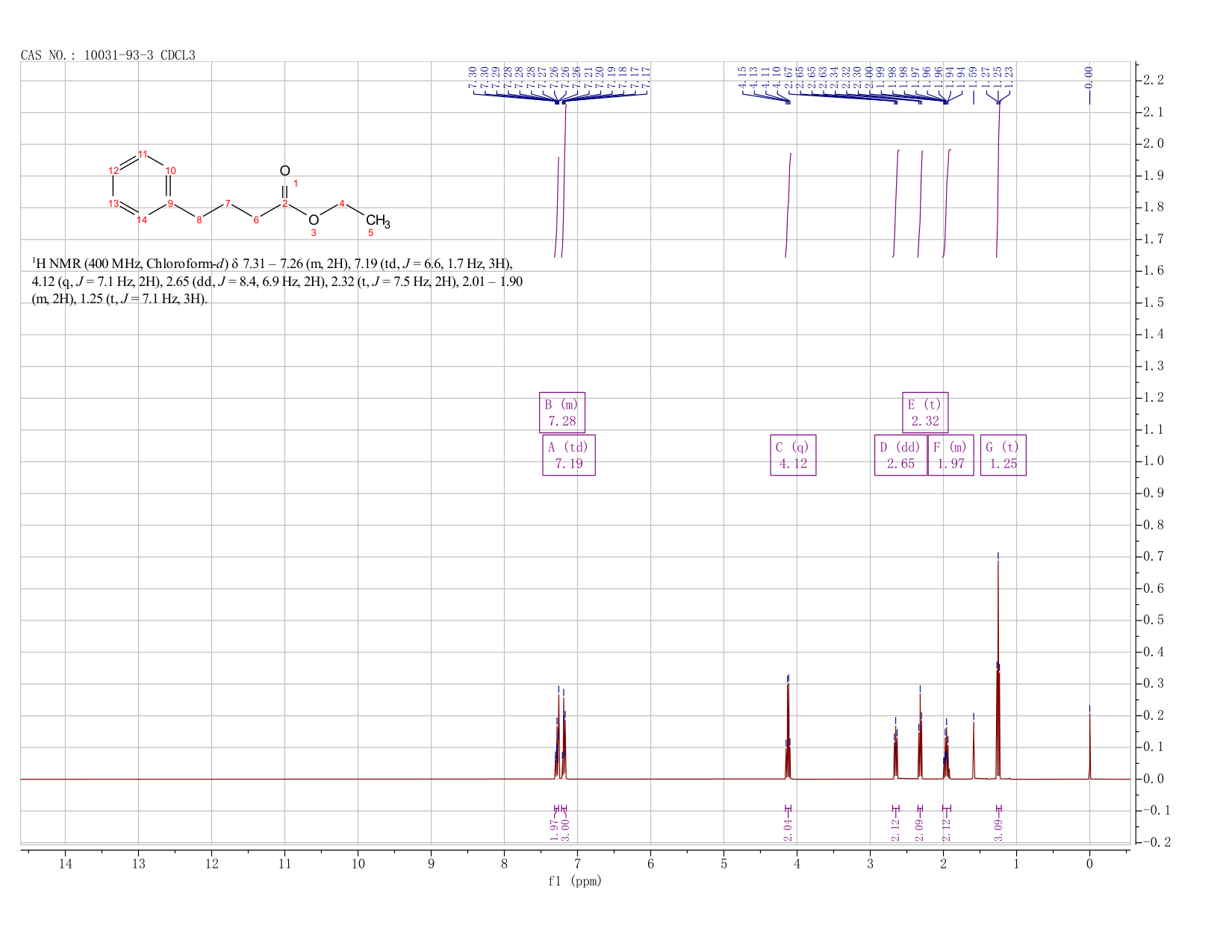Select the 10 tick label on the ppm axis
Viewport: 1232px width, 952px height.
[358, 864]
